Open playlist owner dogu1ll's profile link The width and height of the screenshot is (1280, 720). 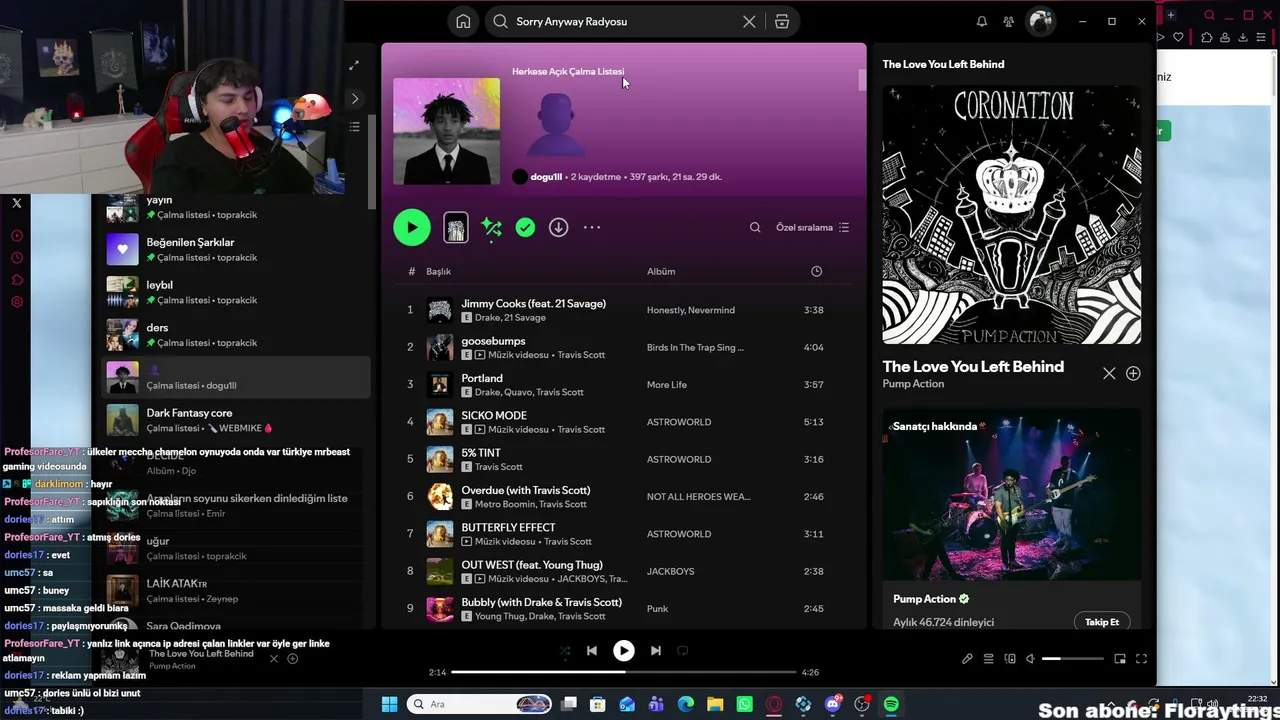547,177
